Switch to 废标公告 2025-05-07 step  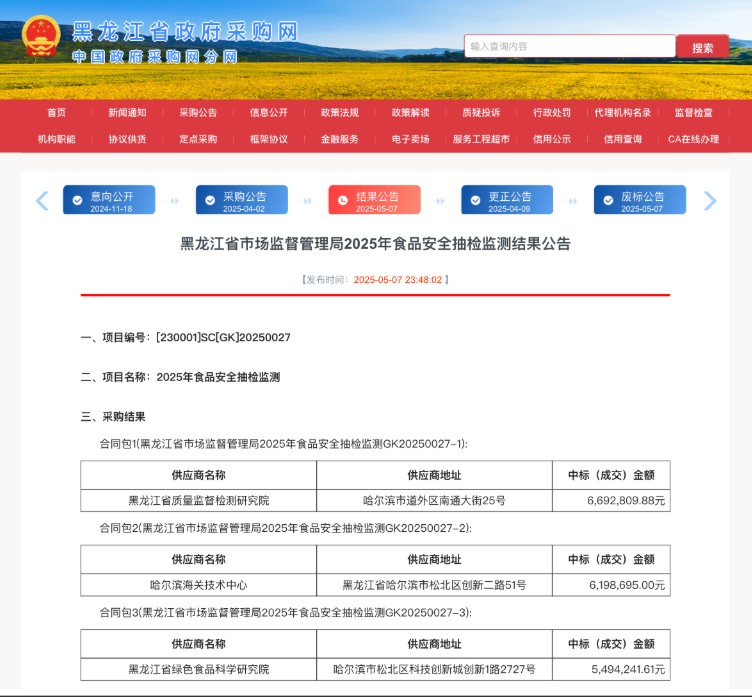(x=640, y=200)
